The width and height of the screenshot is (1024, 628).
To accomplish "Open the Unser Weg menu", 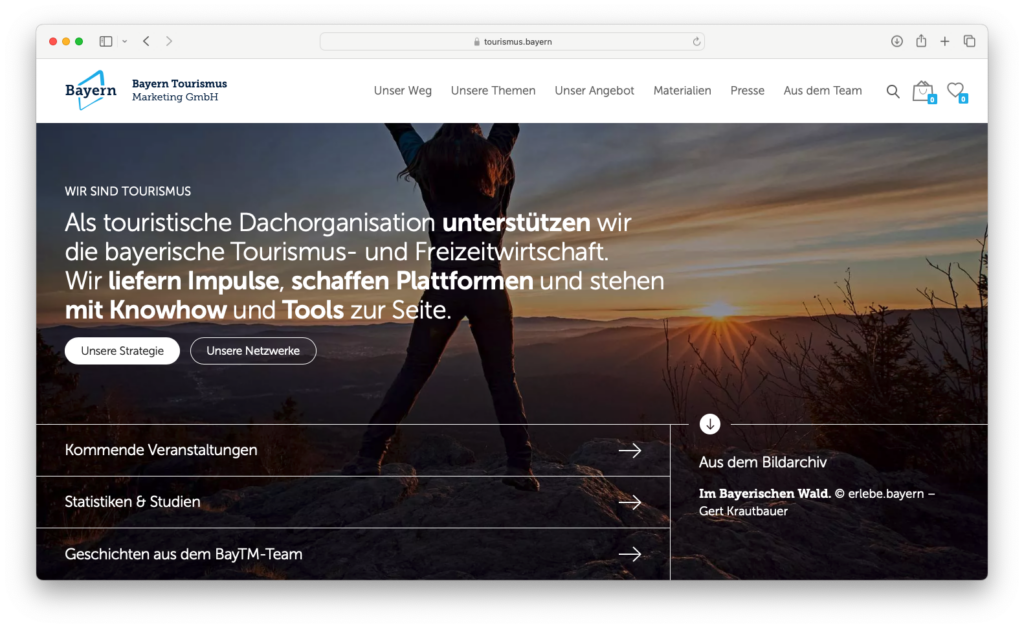I will coord(403,90).
